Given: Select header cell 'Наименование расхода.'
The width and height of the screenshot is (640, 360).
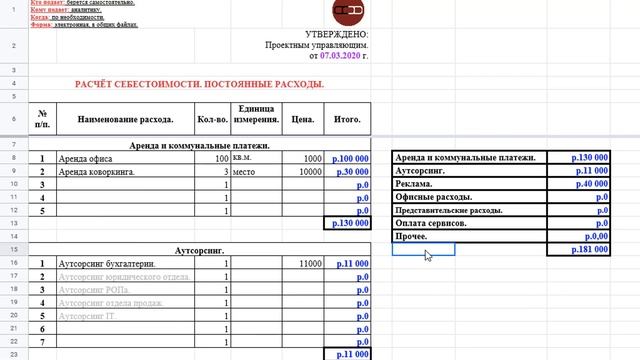Looking at the screenshot, I should click(x=125, y=119).
